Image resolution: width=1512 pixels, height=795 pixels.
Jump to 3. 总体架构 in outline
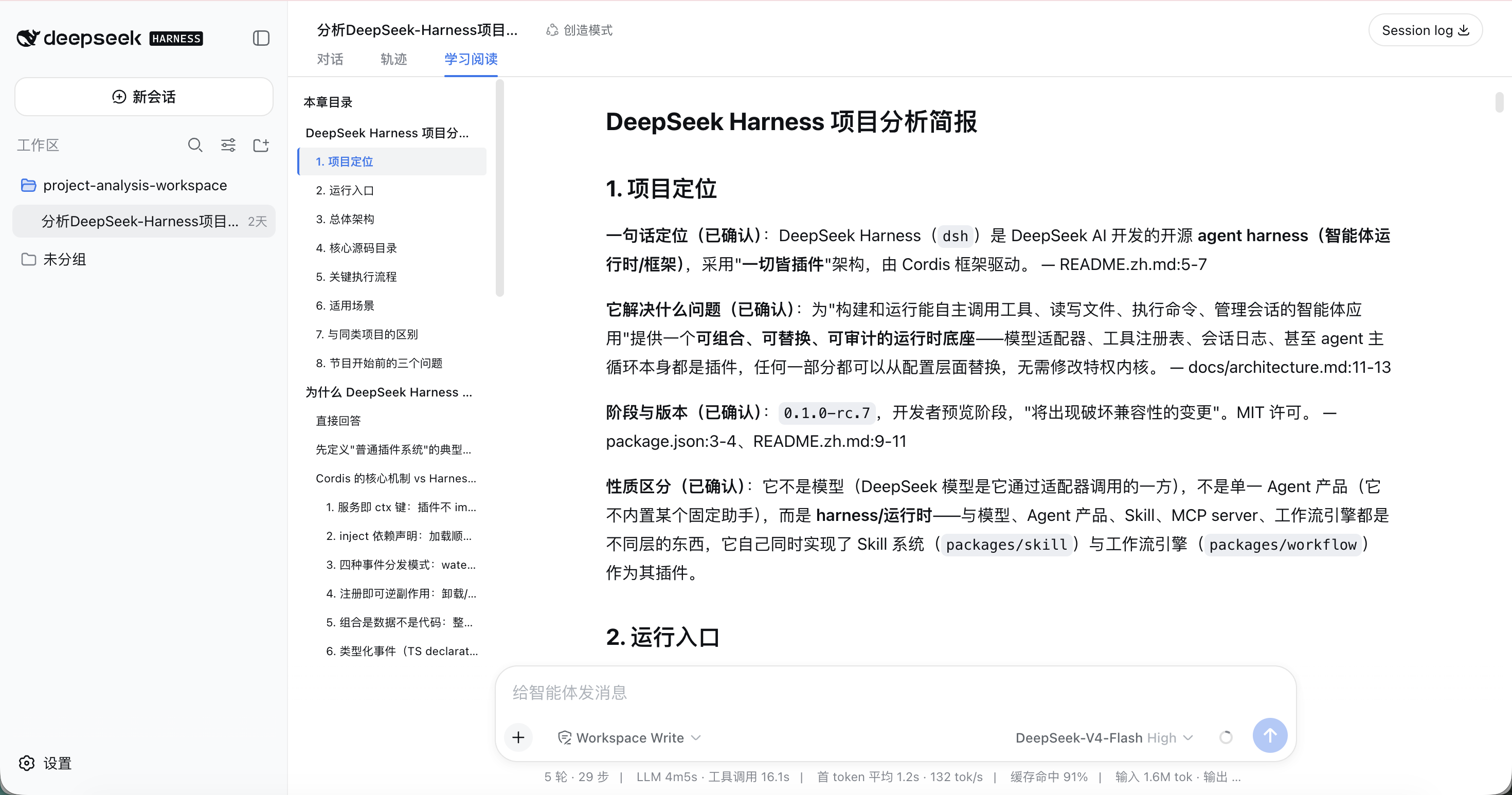(x=392, y=219)
